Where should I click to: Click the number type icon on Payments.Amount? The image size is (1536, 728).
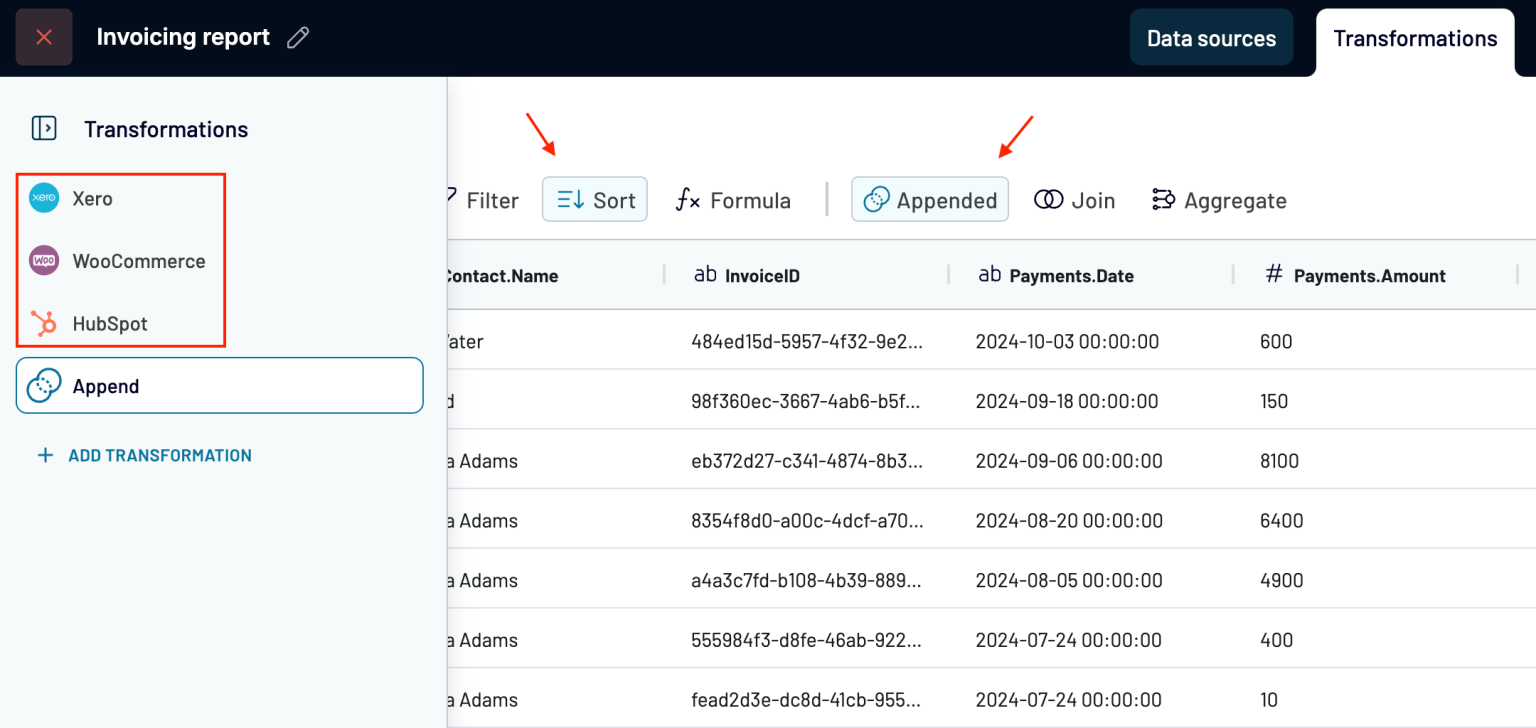(x=1273, y=275)
